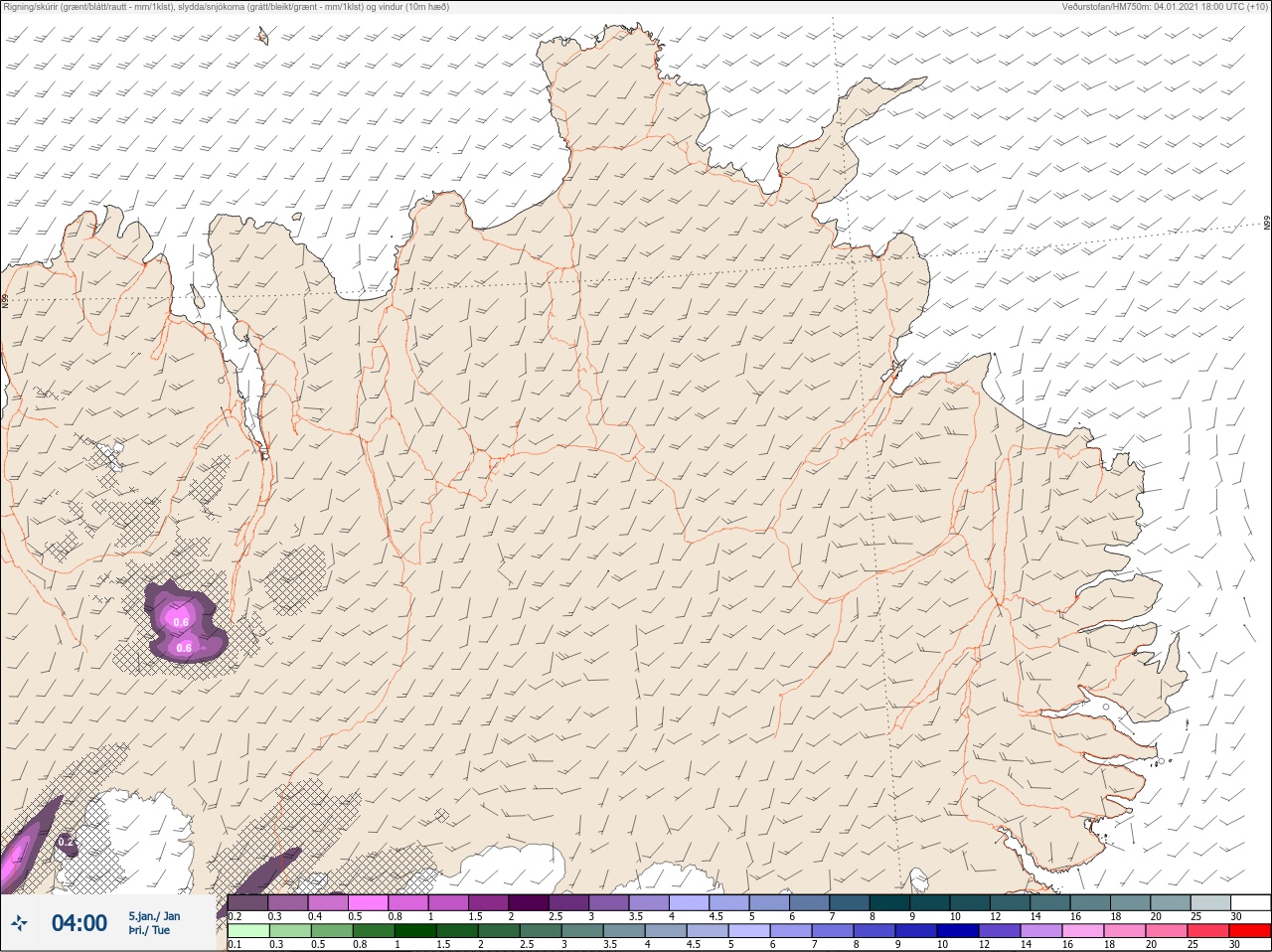
Task: Click the N99 label at the right map edge
Action: pos(1267,223)
